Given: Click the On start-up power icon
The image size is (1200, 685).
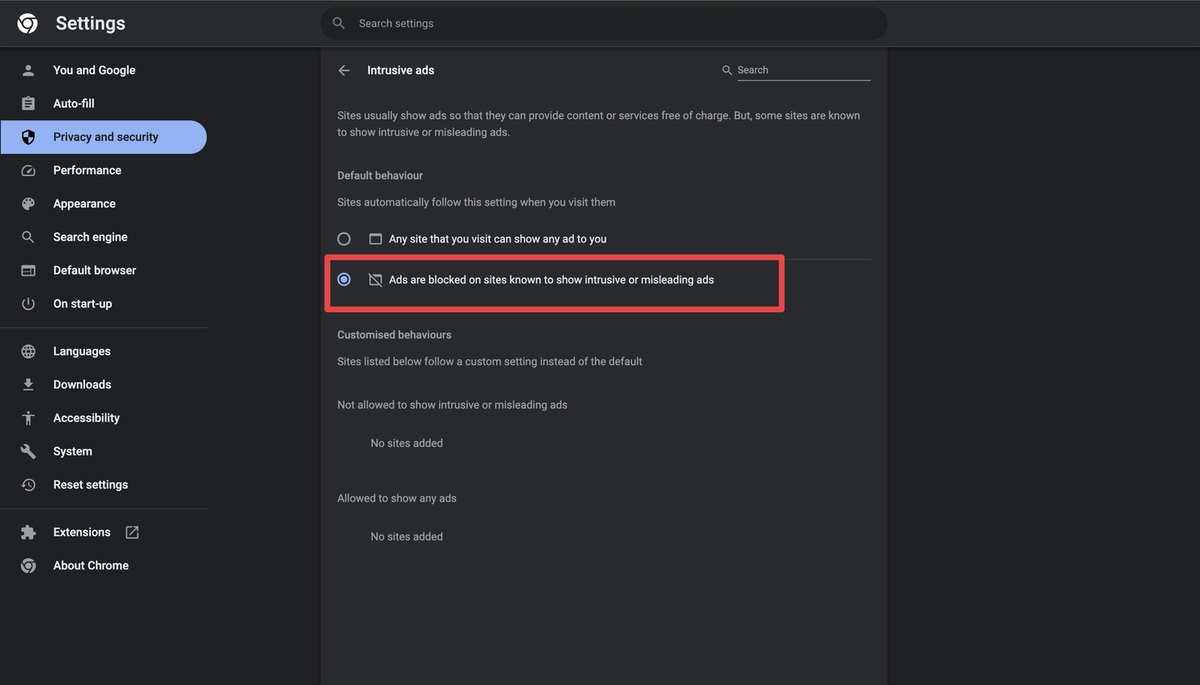Looking at the screenshot, I should pyautogui.click(x=30, y=303).
